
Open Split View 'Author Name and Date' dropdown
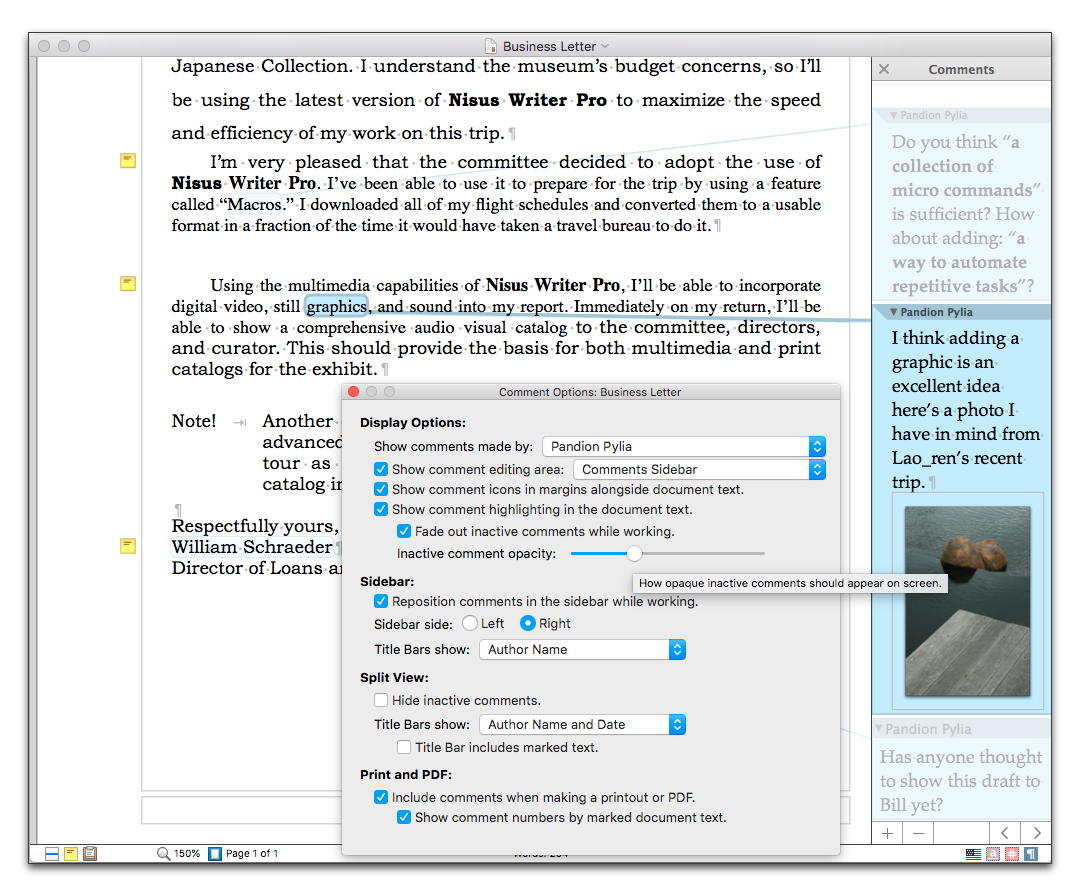pos(583,725)
